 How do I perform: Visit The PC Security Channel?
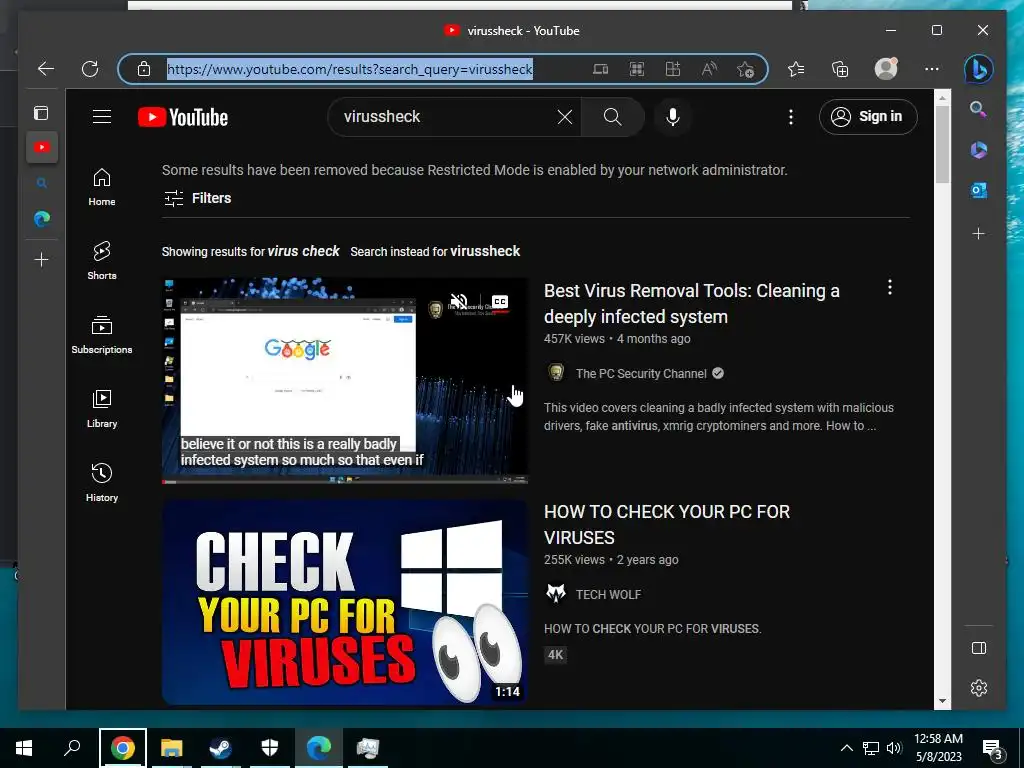[x=641, y=374]
